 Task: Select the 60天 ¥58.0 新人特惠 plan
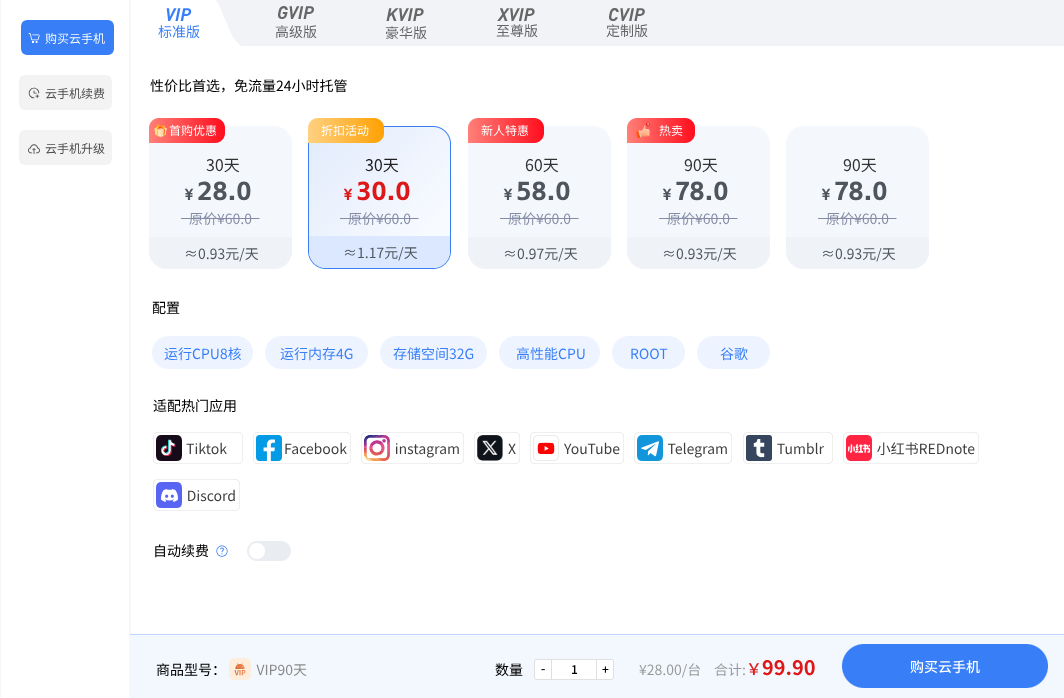[x=539, y=197]
